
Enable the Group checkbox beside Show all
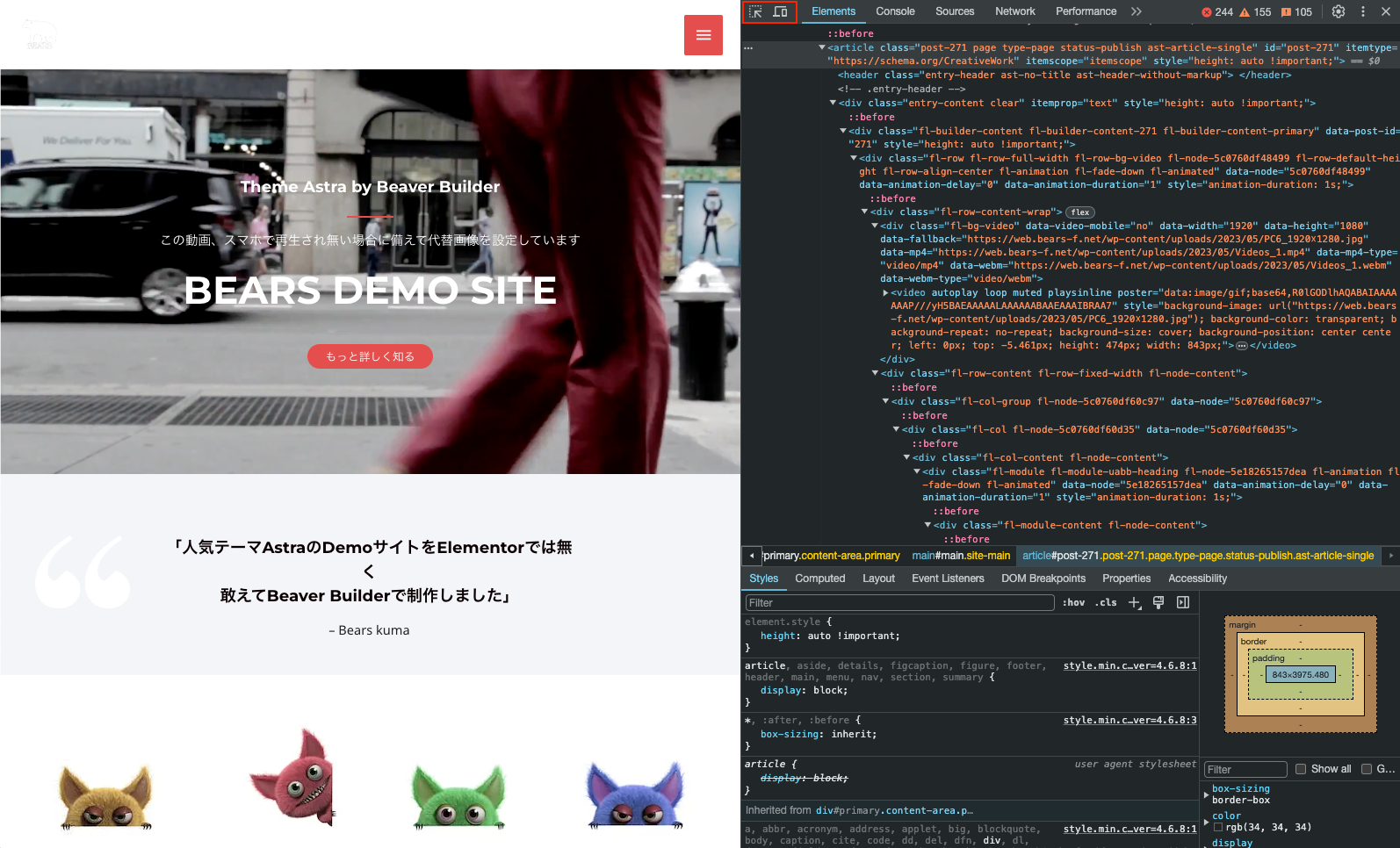coord(1367,769)
